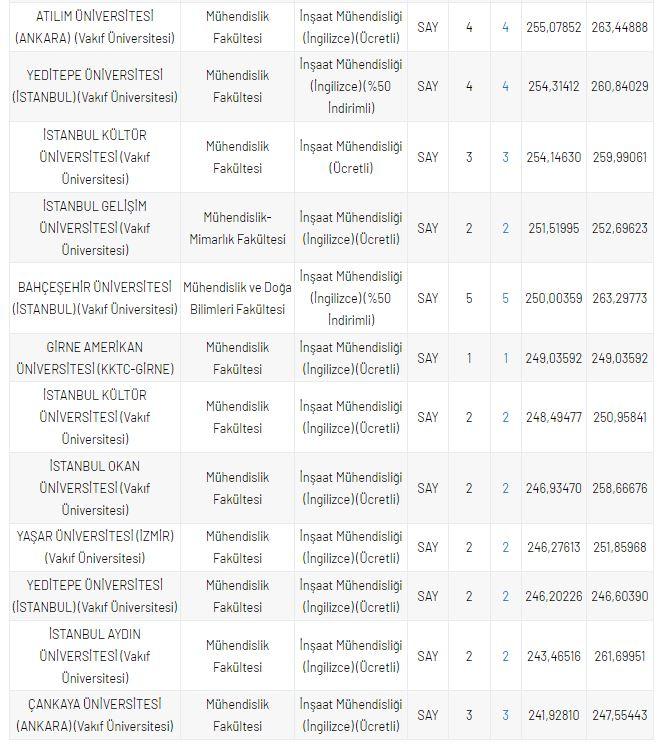Screen dimensions: 666x747
Task: Select the İstanbul Okan Üniversitesi name cell
Action: (x=94, y=488)
